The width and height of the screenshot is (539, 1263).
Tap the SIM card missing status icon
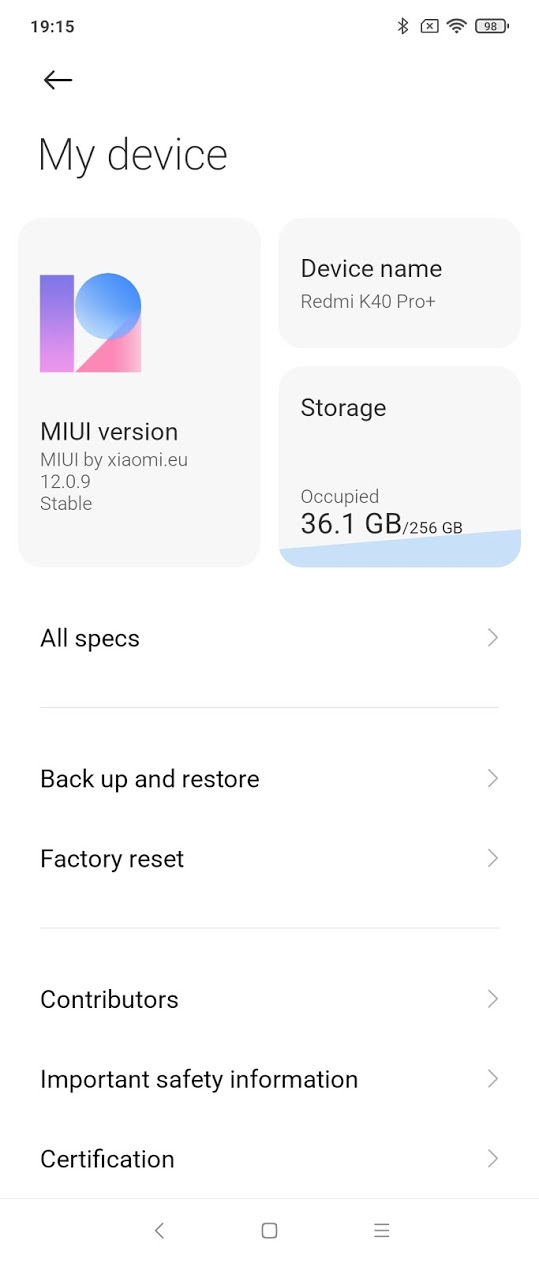[429, 26]
